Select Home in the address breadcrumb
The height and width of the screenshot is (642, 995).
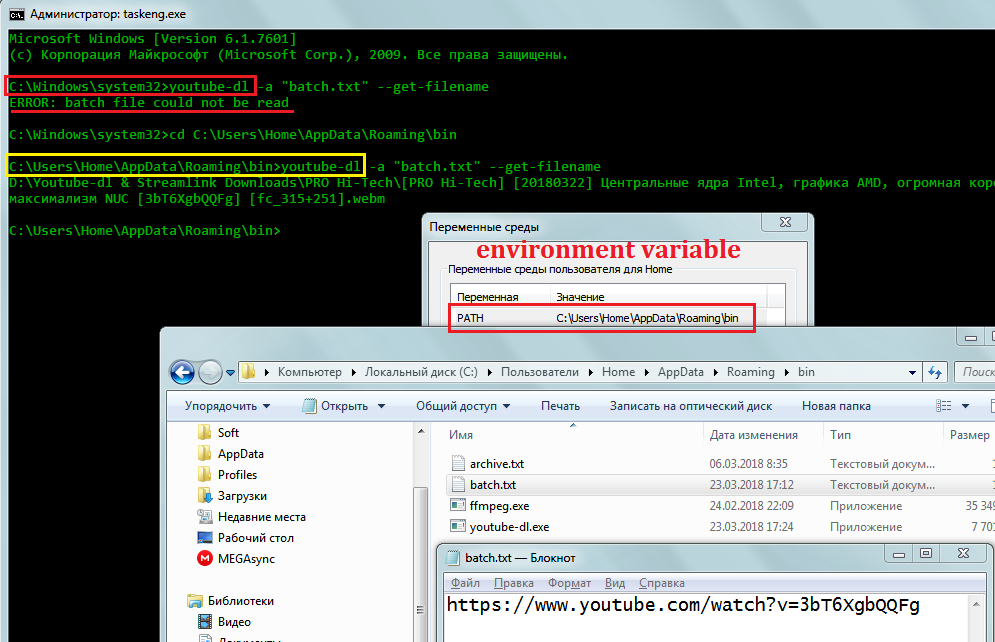[618, 372]
